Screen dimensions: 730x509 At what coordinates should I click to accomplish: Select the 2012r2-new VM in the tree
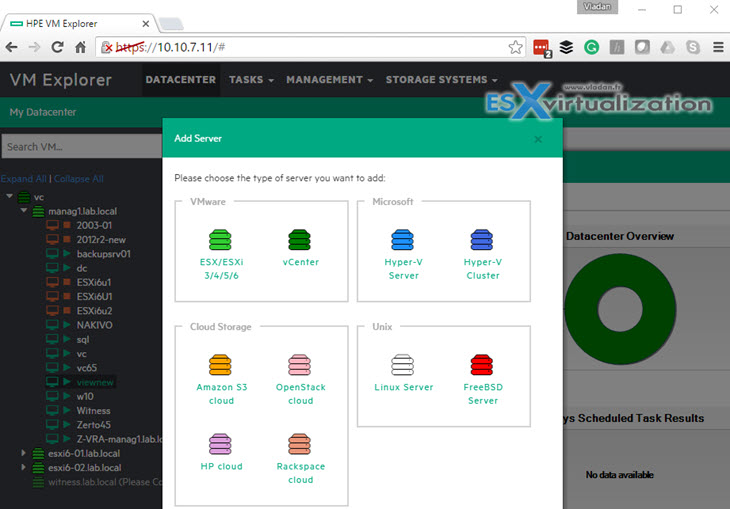pos(101,240)
